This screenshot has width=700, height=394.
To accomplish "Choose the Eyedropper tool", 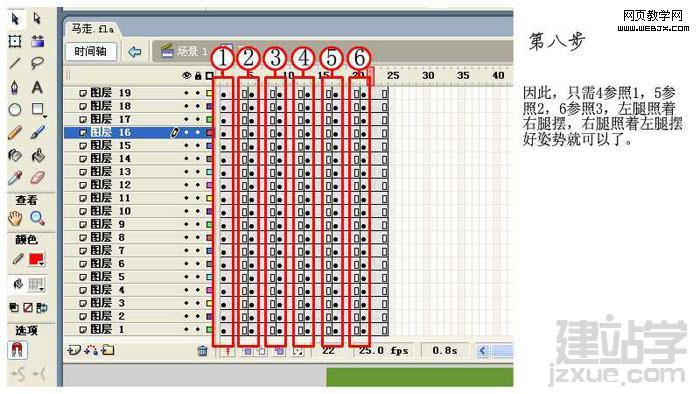I will (15, 178).
